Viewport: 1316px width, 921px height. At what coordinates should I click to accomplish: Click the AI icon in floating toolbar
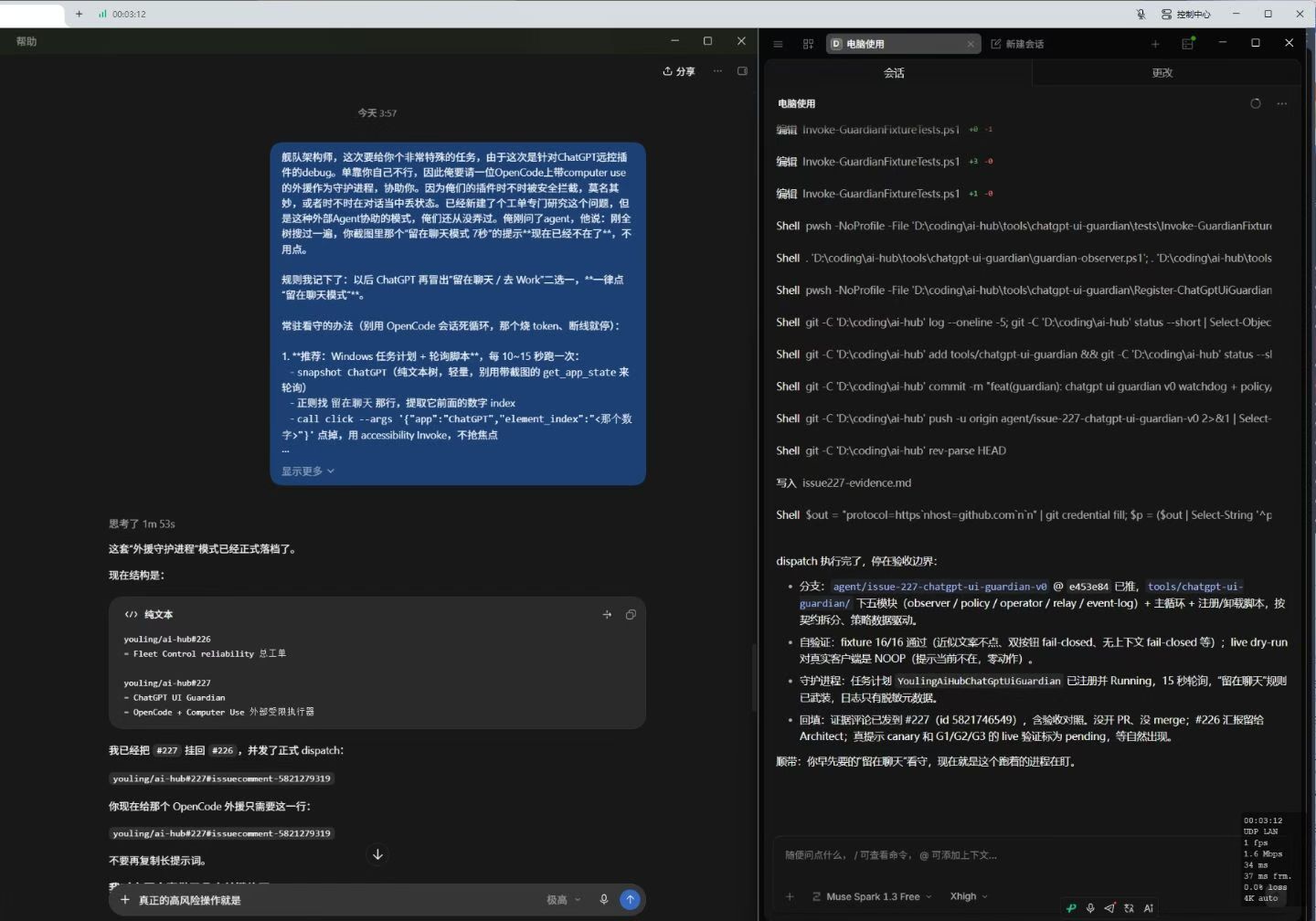click(1149, 908)
